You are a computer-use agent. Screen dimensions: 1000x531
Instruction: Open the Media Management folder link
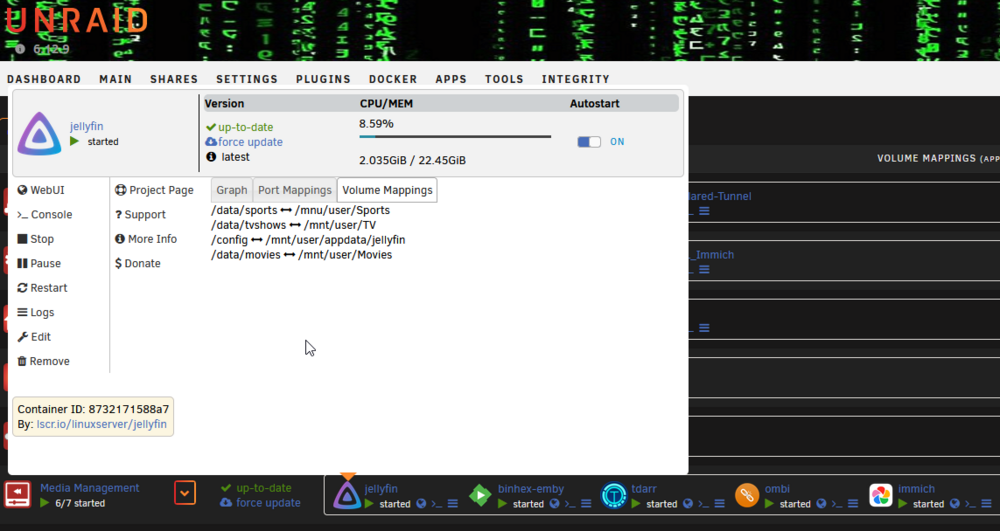89,488
